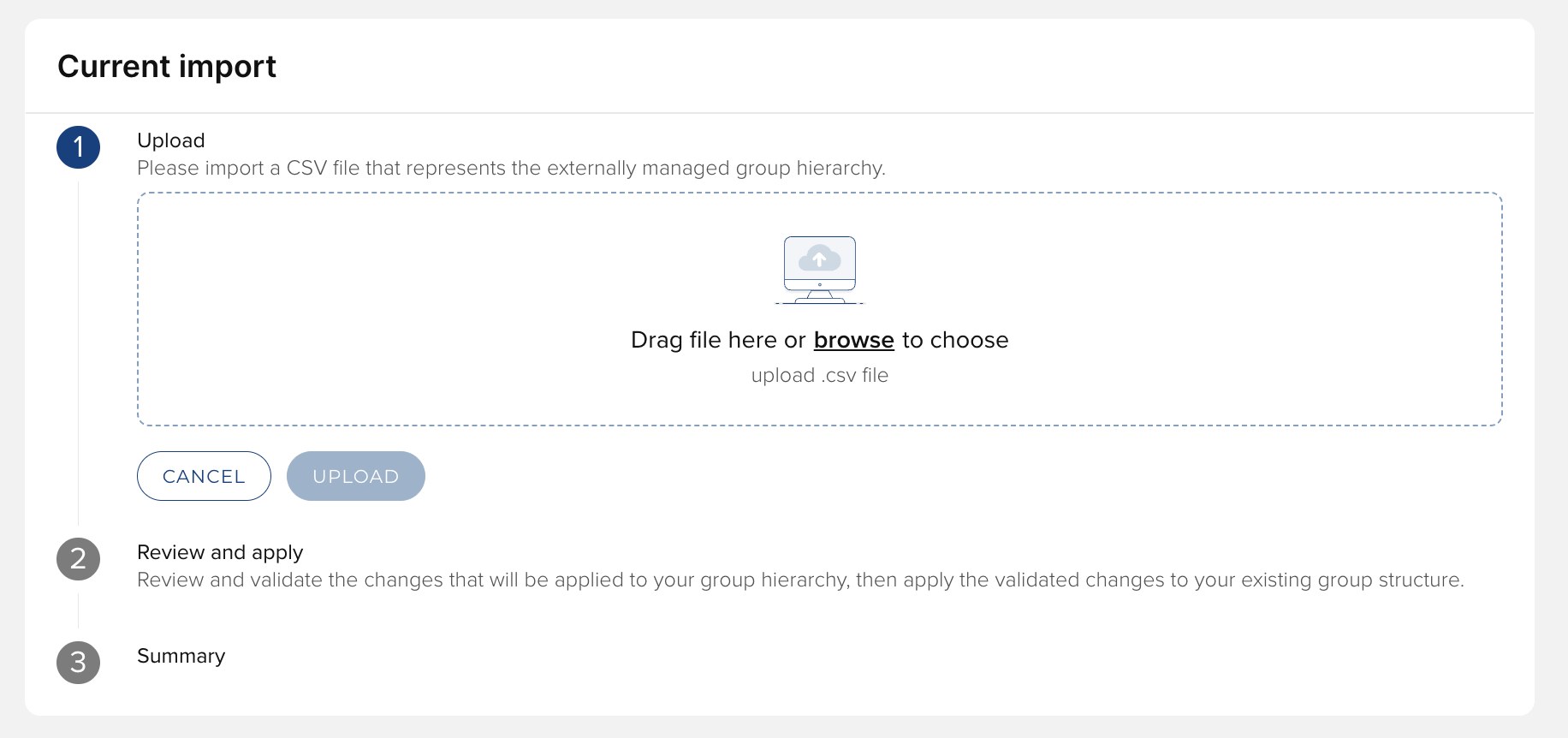Select the "Summary" step title
1568x738 pixels.
tap(181, 656)
